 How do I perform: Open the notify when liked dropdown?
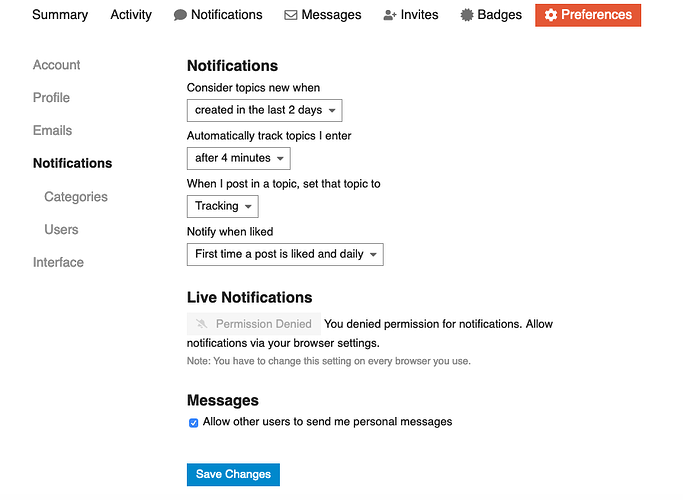tap(285, 254)
